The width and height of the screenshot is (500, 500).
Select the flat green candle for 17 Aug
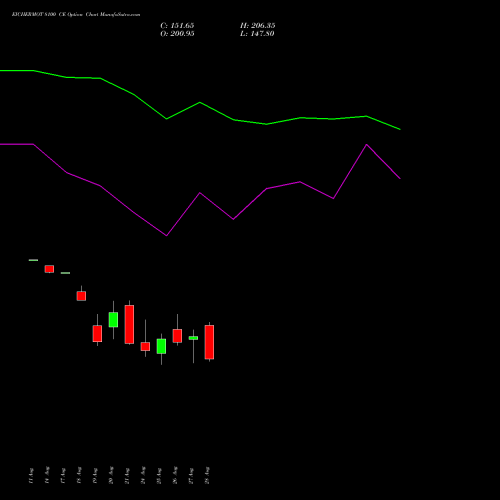(x=65, y=273)
